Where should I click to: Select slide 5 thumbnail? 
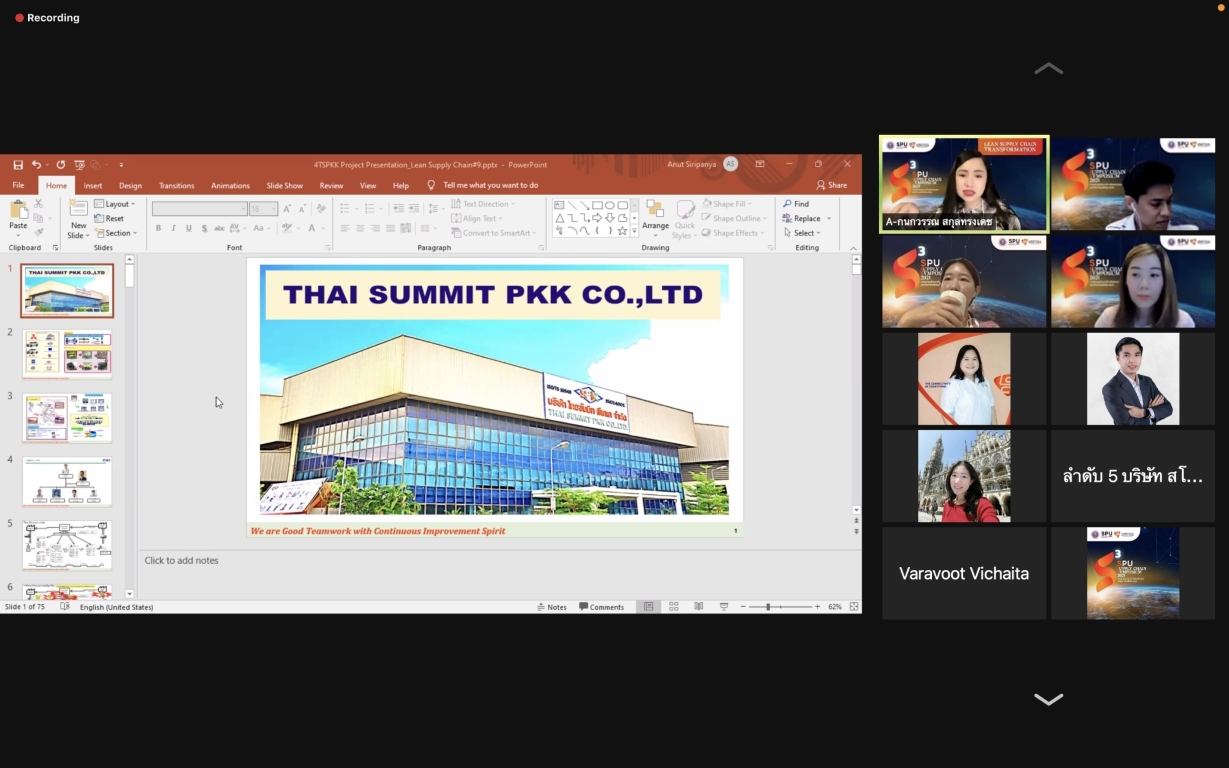point(67,544)
